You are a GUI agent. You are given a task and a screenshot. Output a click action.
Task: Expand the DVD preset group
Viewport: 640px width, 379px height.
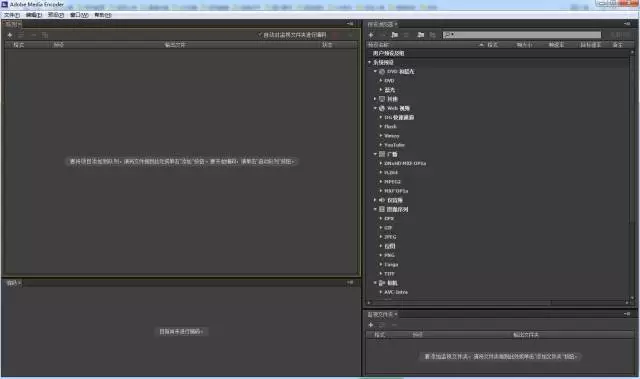pos(381,81)
